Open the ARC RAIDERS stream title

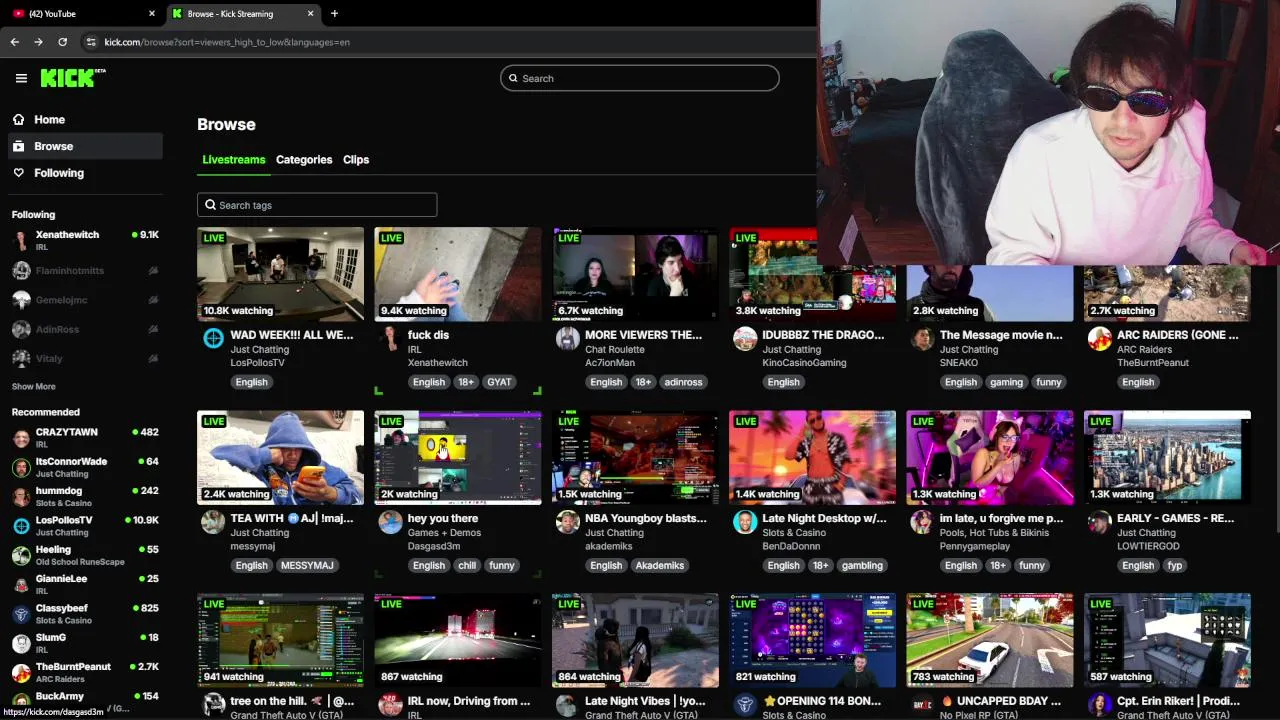[1177, 335]
